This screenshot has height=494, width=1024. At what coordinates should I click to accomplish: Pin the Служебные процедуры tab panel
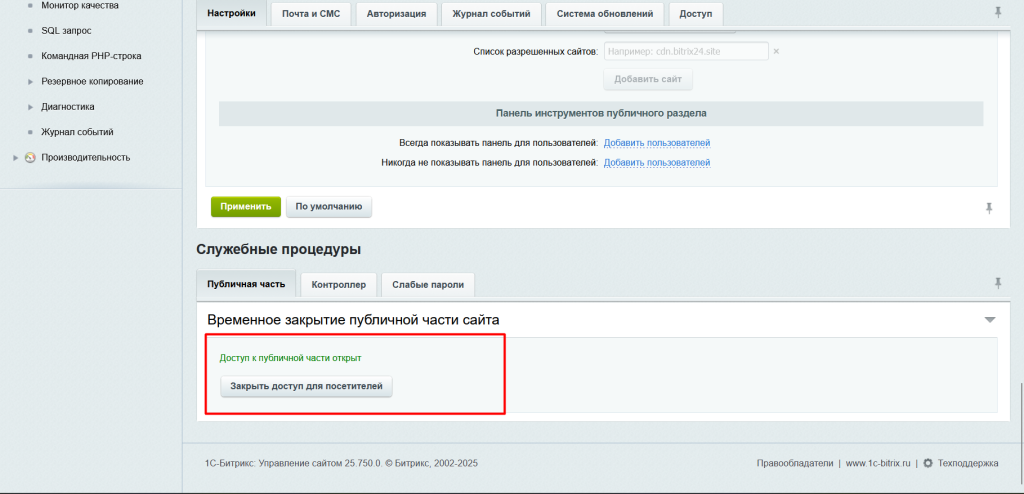[x=998, y=282]
